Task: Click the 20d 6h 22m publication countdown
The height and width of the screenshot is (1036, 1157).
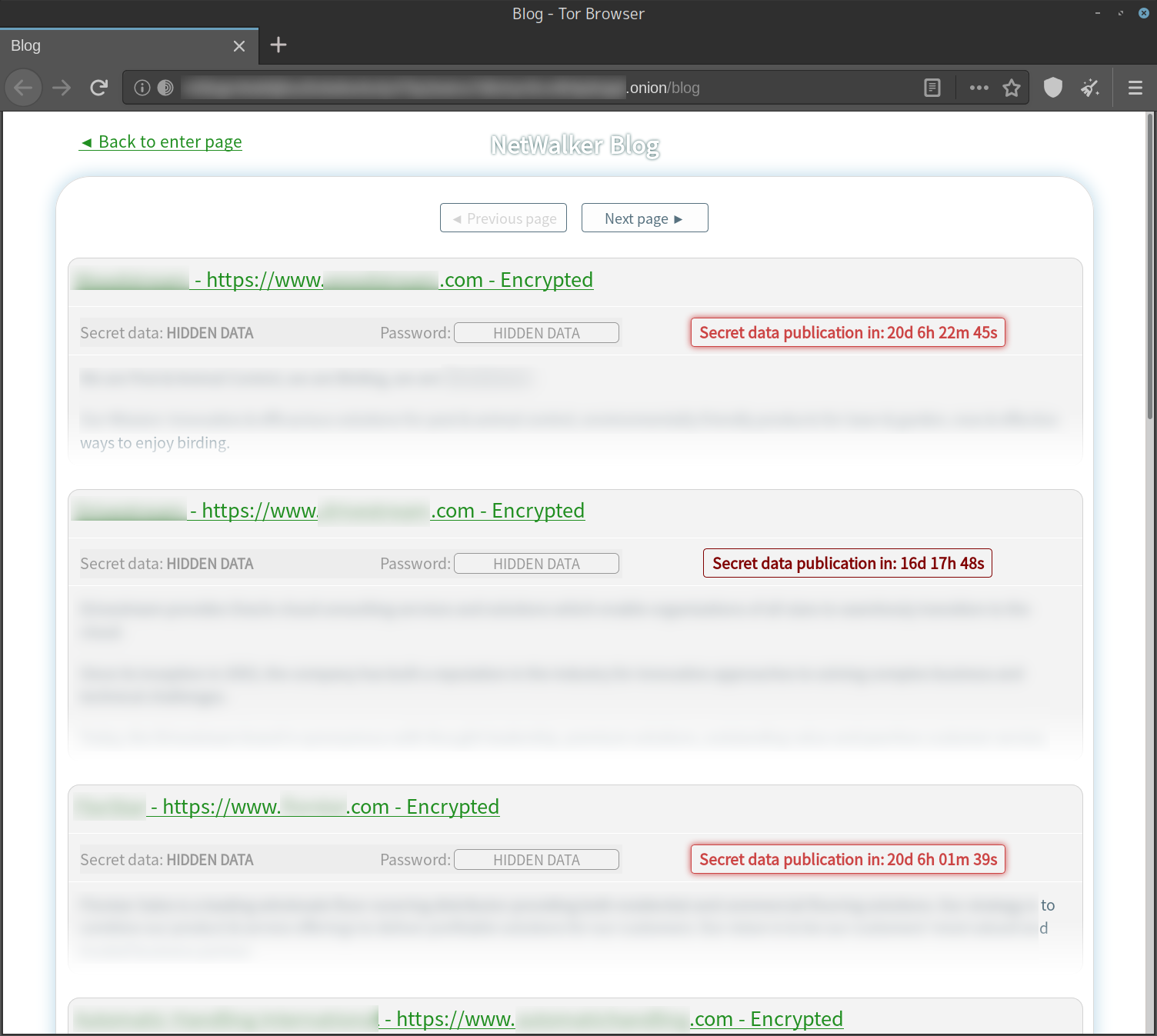Action: tap(848, 332)
